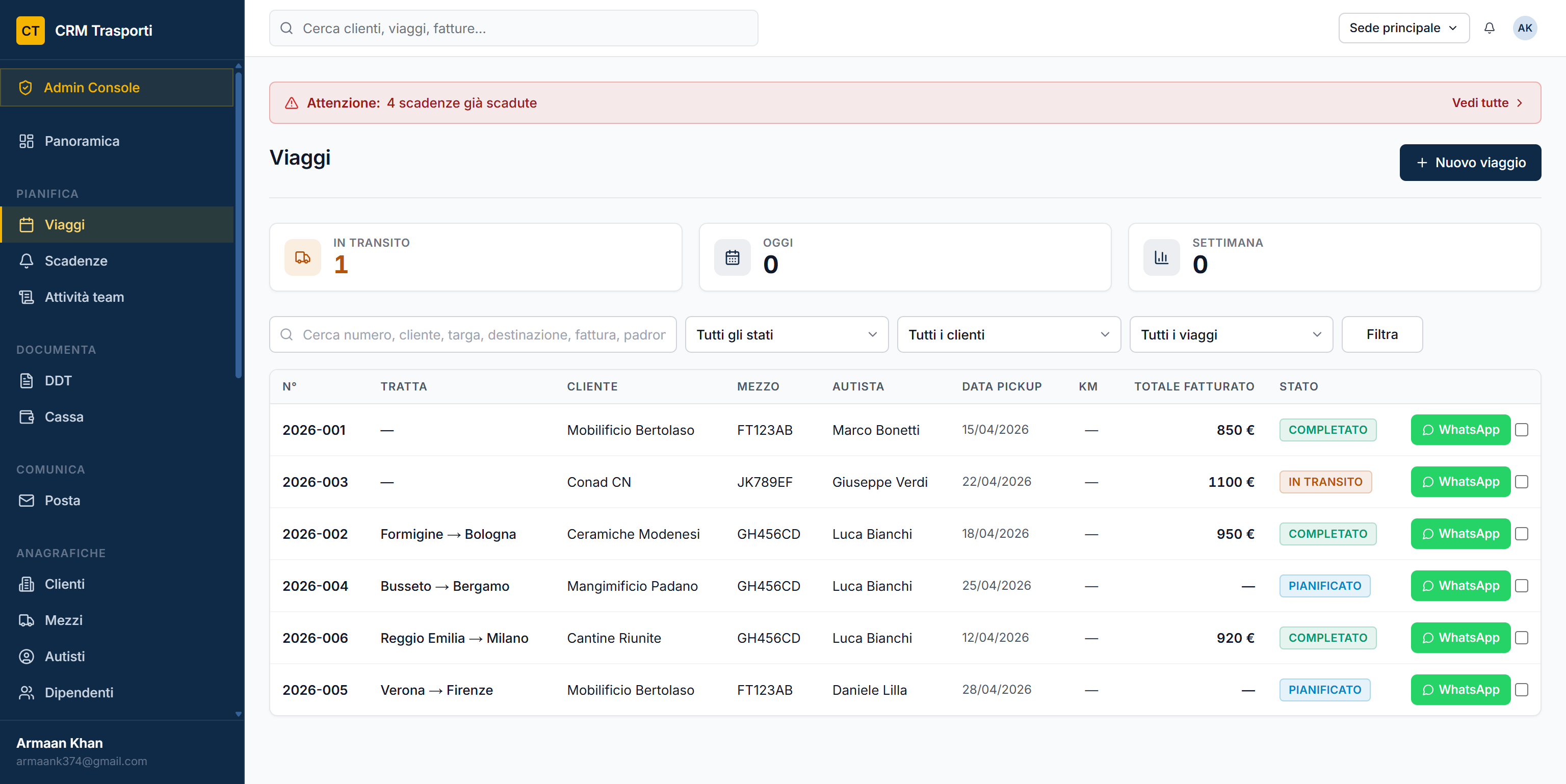Click the CT logo icon
This screenshot has height=784, width=1566.
pos(31,31)
